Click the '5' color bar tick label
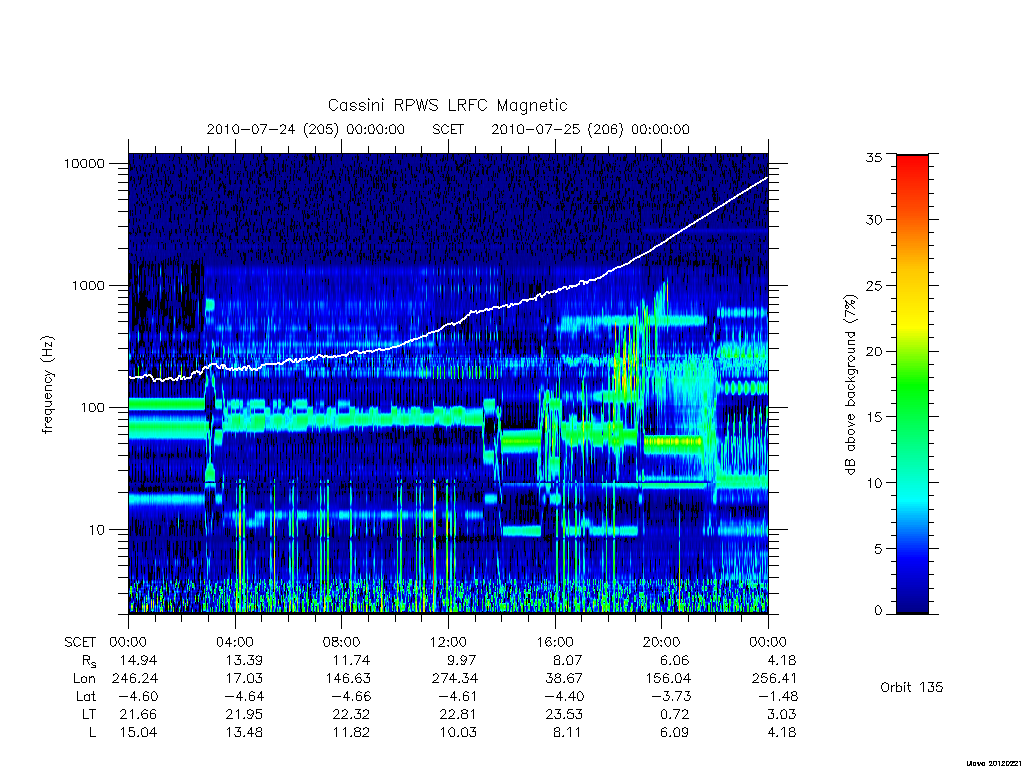Screen dimensions: 1024x768 point(878,549)
